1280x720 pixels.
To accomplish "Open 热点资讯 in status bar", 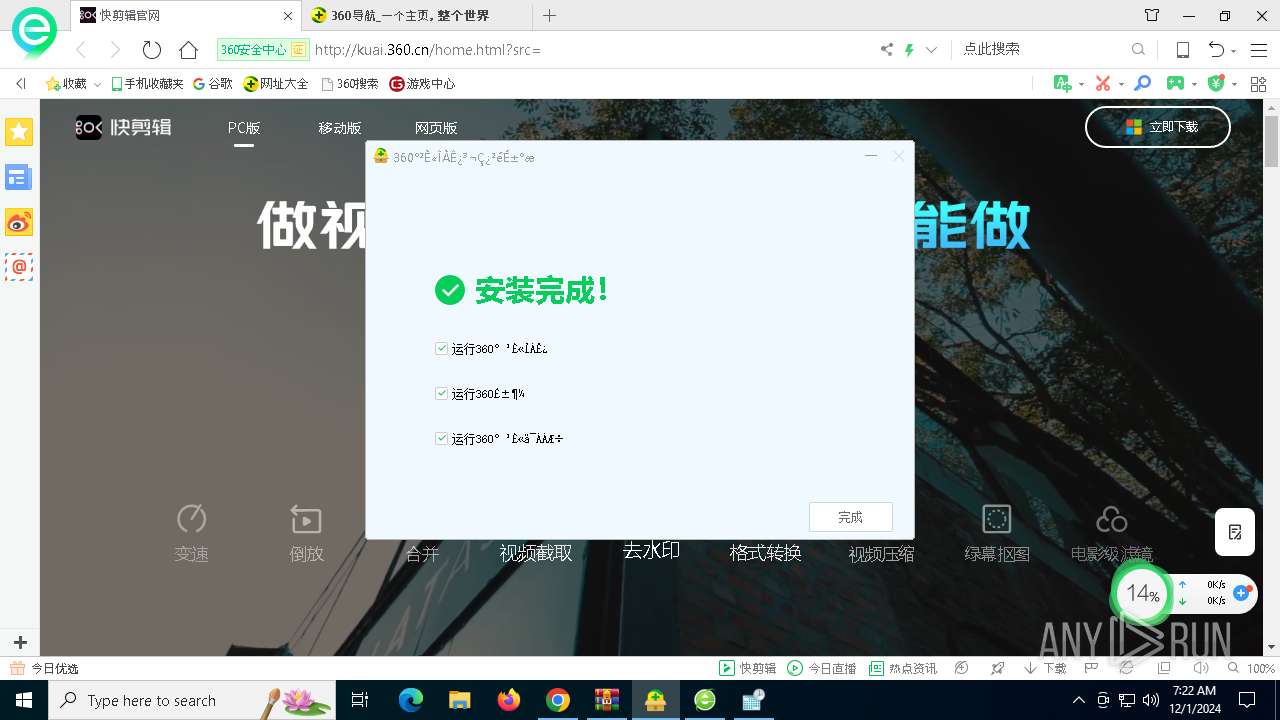I will [x=903, y=668].
